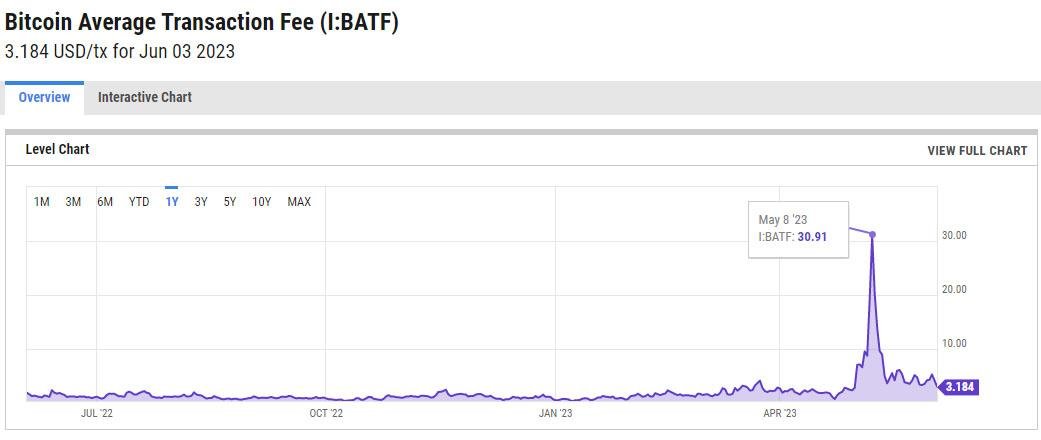Viewport: 1041px width, 440px height.
Task: Select the 3M time range
Action: coord(73,202)
